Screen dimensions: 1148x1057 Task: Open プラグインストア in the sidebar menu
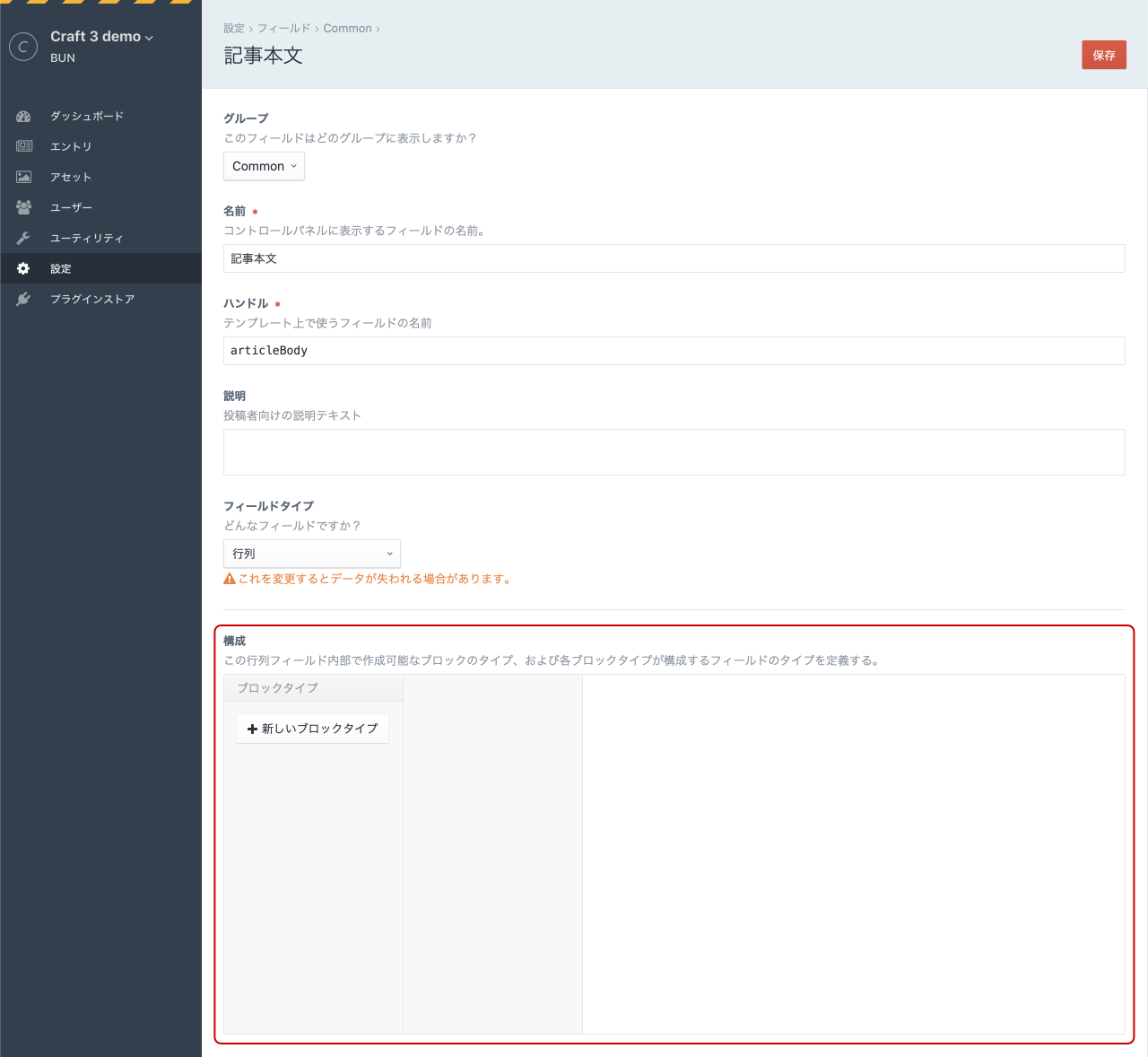pyautogui.click(x=92, y=299)
